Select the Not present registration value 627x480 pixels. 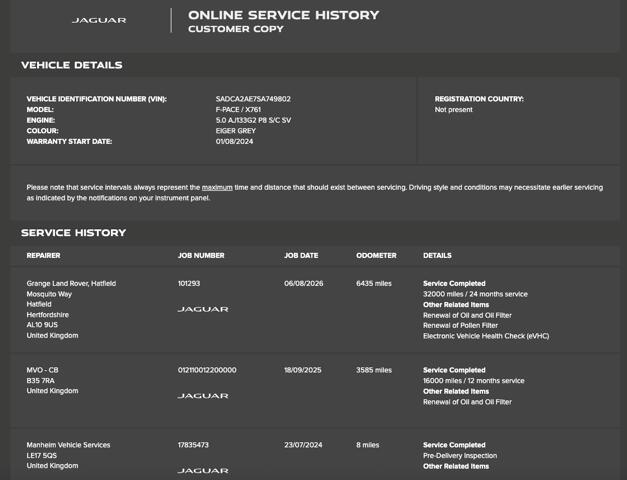(x=453, y=109)
